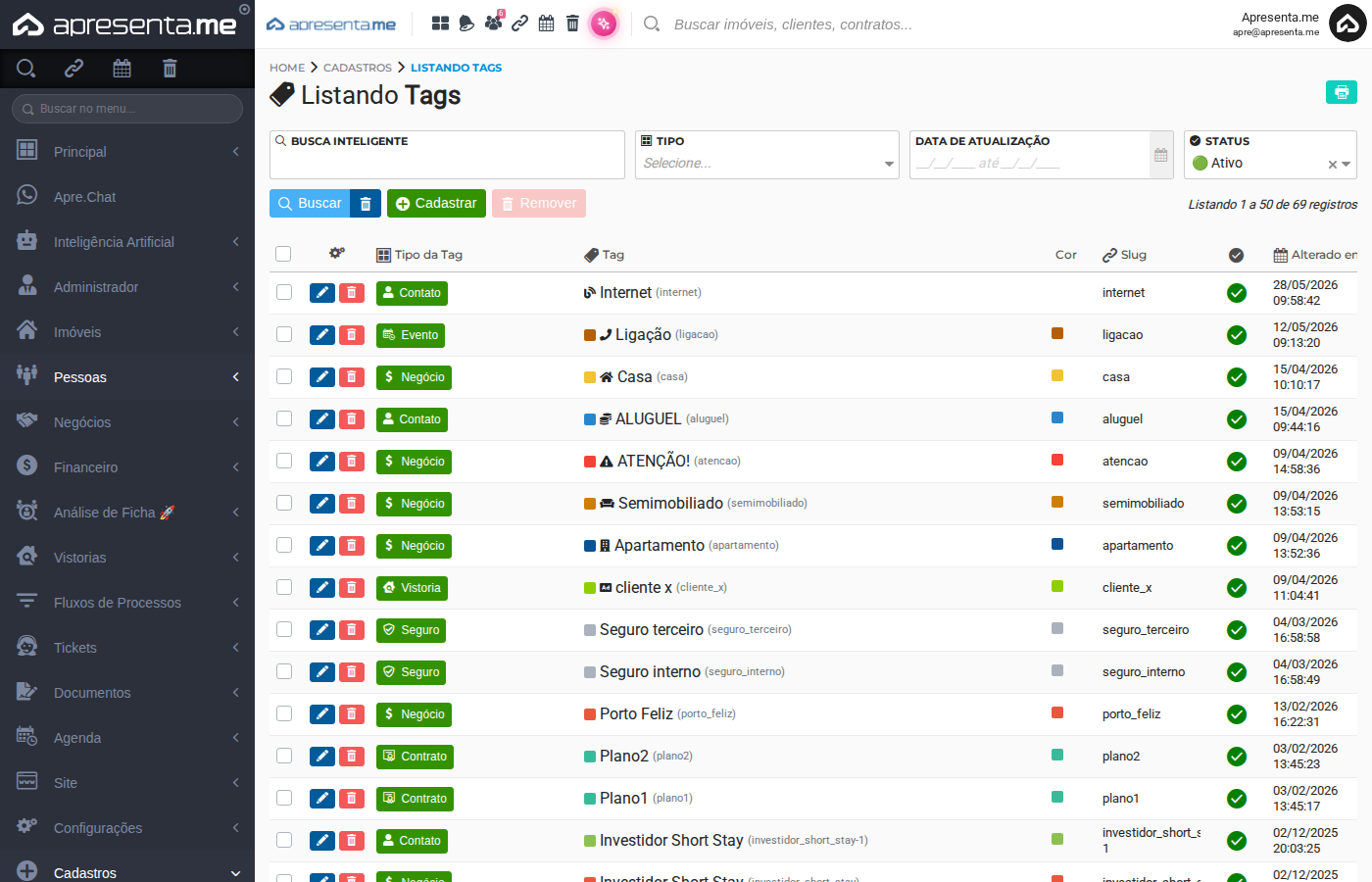This screenshot has height=882, width=1372.
Task: Go to HOME breadcrumb link
Action: (287, 68)
